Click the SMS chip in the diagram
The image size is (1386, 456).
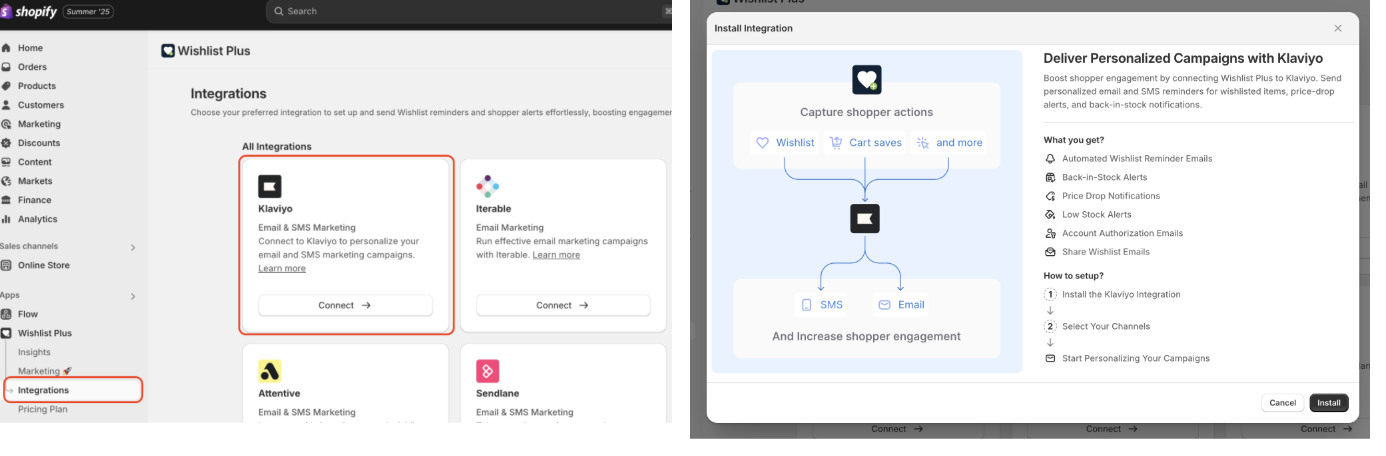coord(822,305)
